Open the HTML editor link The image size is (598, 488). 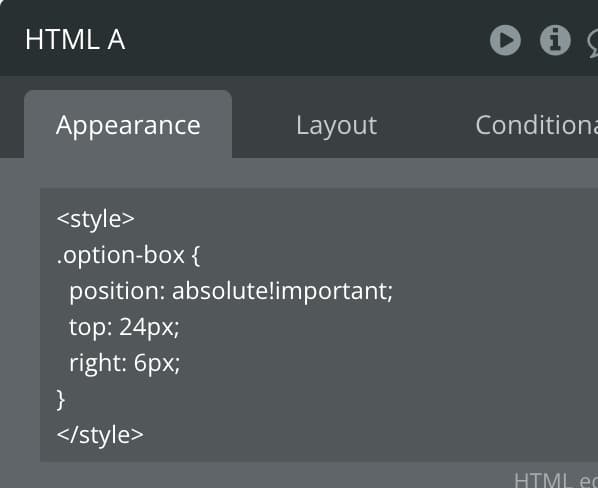(x=556, y=480)
